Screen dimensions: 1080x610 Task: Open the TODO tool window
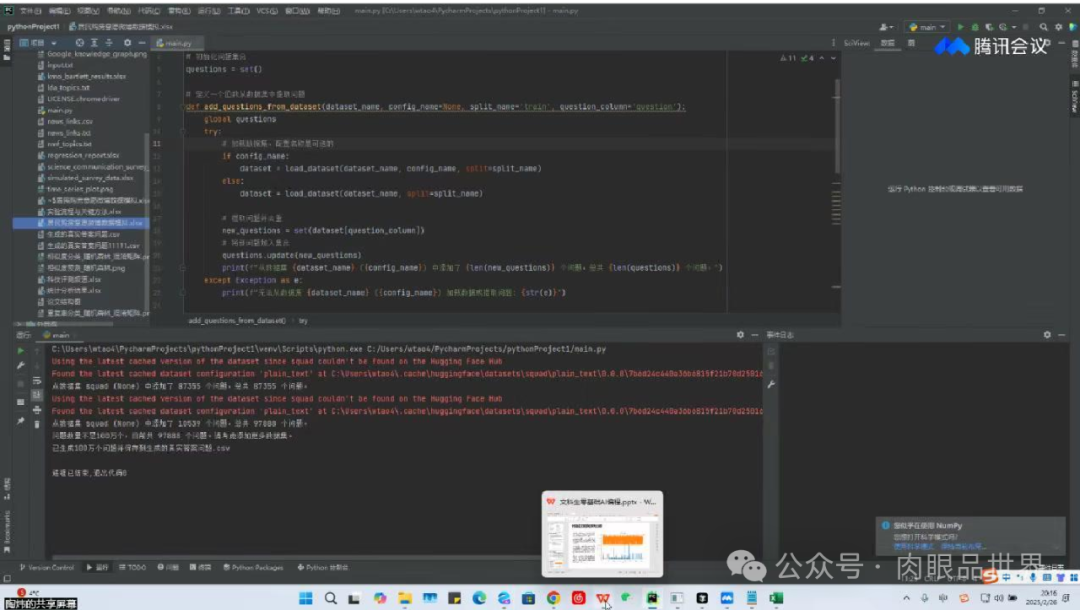[132, 567]
